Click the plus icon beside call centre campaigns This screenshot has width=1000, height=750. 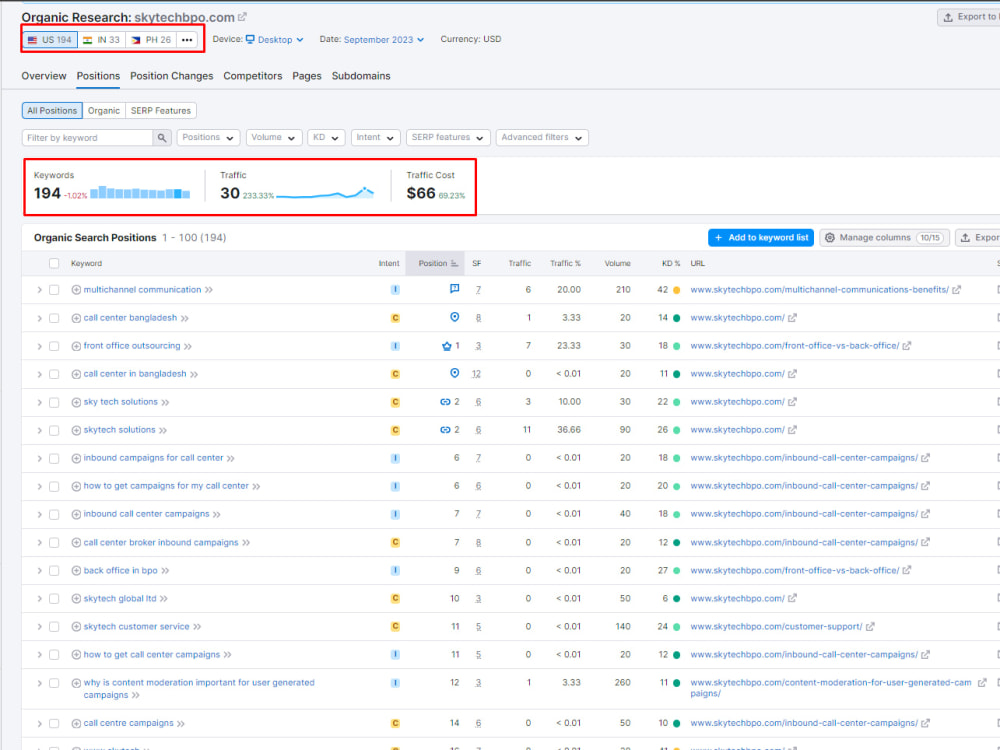(x=76, y=723)
